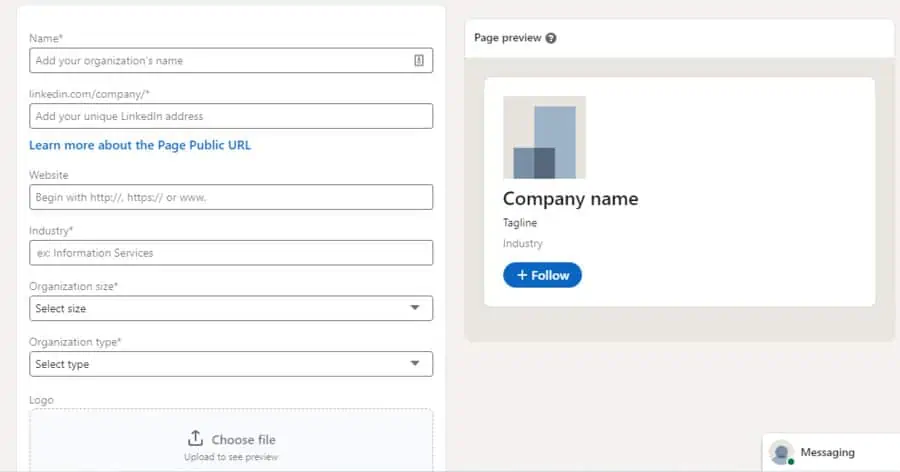Click the dropdown arrow beside Select size
The image size is (900, 472).
coord(415,308)
